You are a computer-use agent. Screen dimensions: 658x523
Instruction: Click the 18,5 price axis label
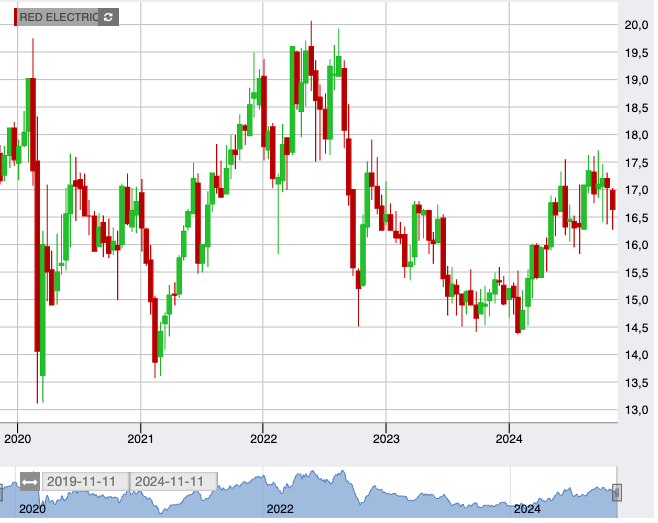(x=636, y=108)
